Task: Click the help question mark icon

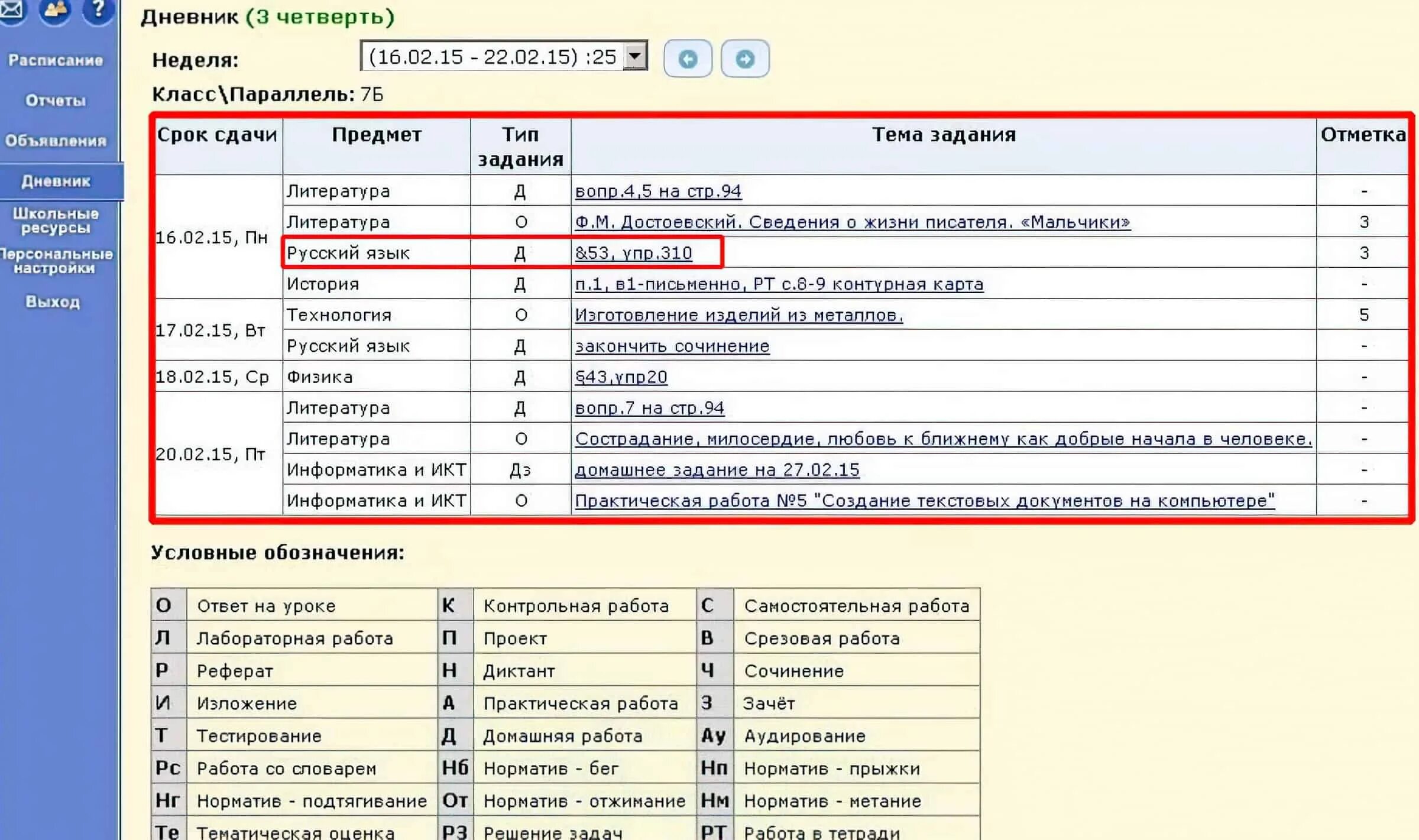Action: (98, 9)
